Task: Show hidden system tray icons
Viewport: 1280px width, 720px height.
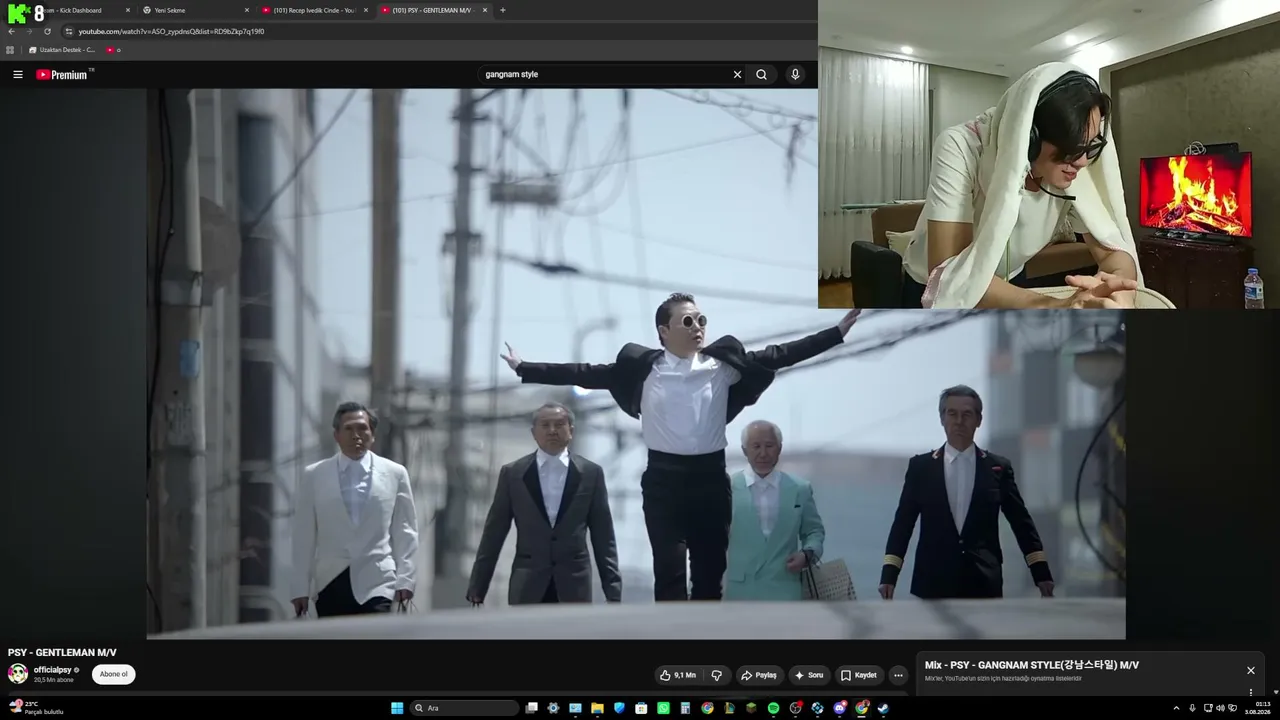Action: coord(1176,708)
